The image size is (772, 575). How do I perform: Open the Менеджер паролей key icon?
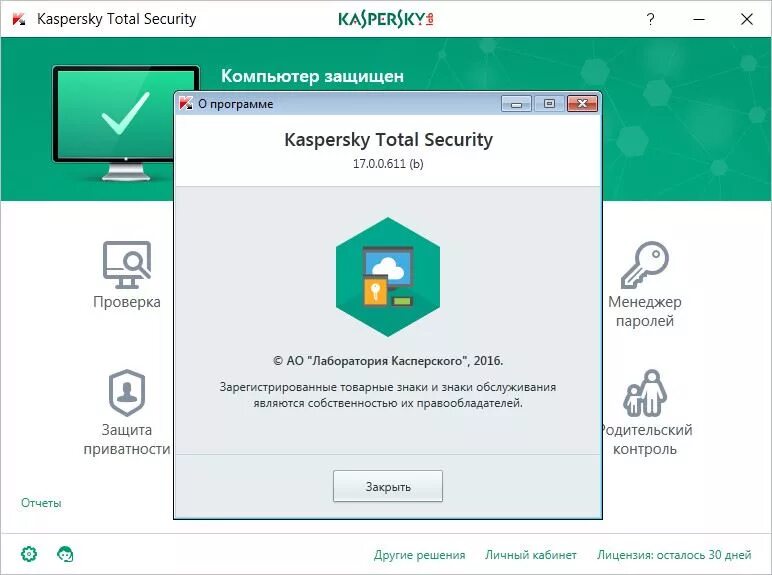645,264
